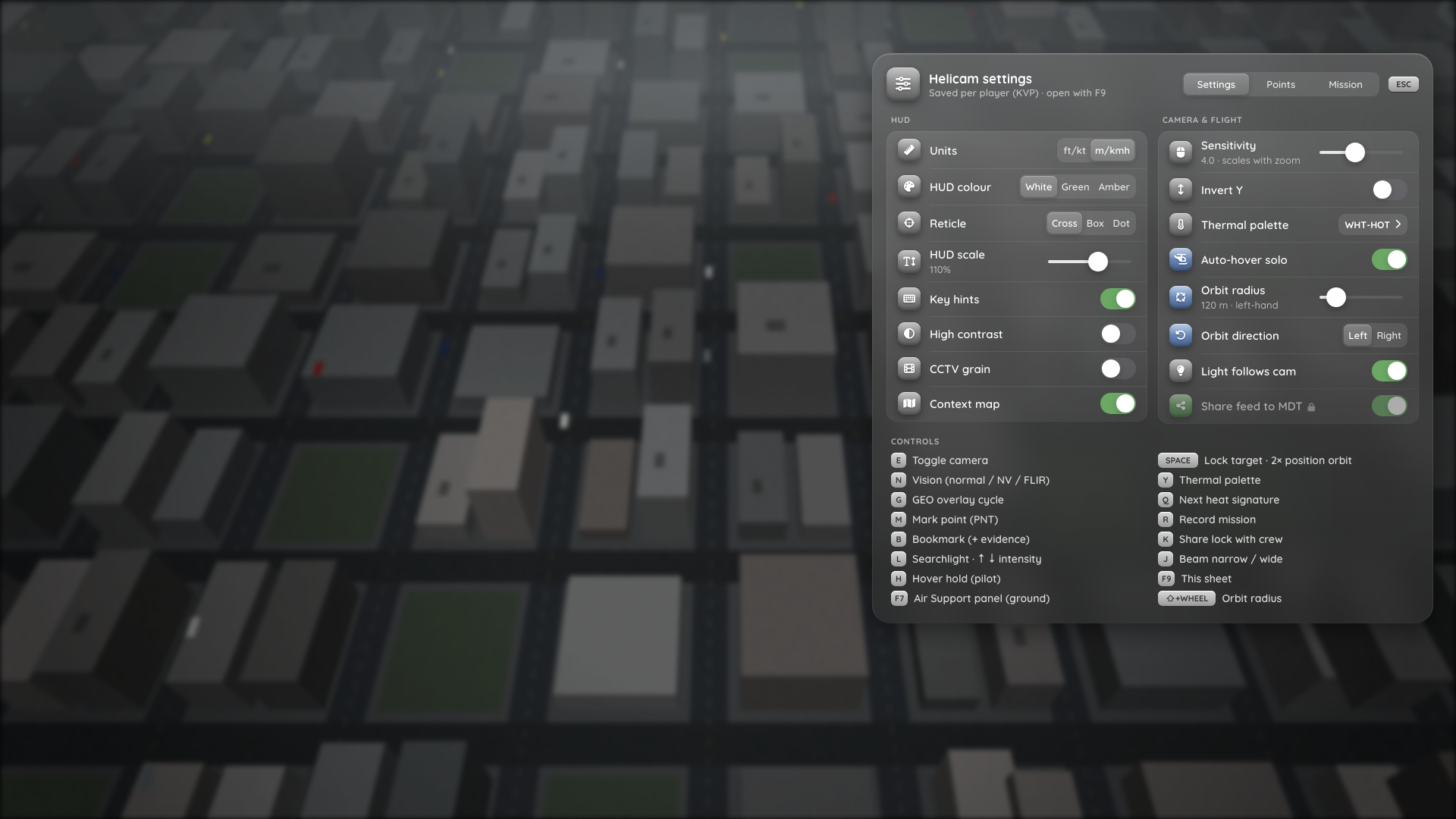This screenshot has width=1456, height=819.
Task: Click the HUD scale slider handle
Action: pyautogui.click(x=1097, y=262)
